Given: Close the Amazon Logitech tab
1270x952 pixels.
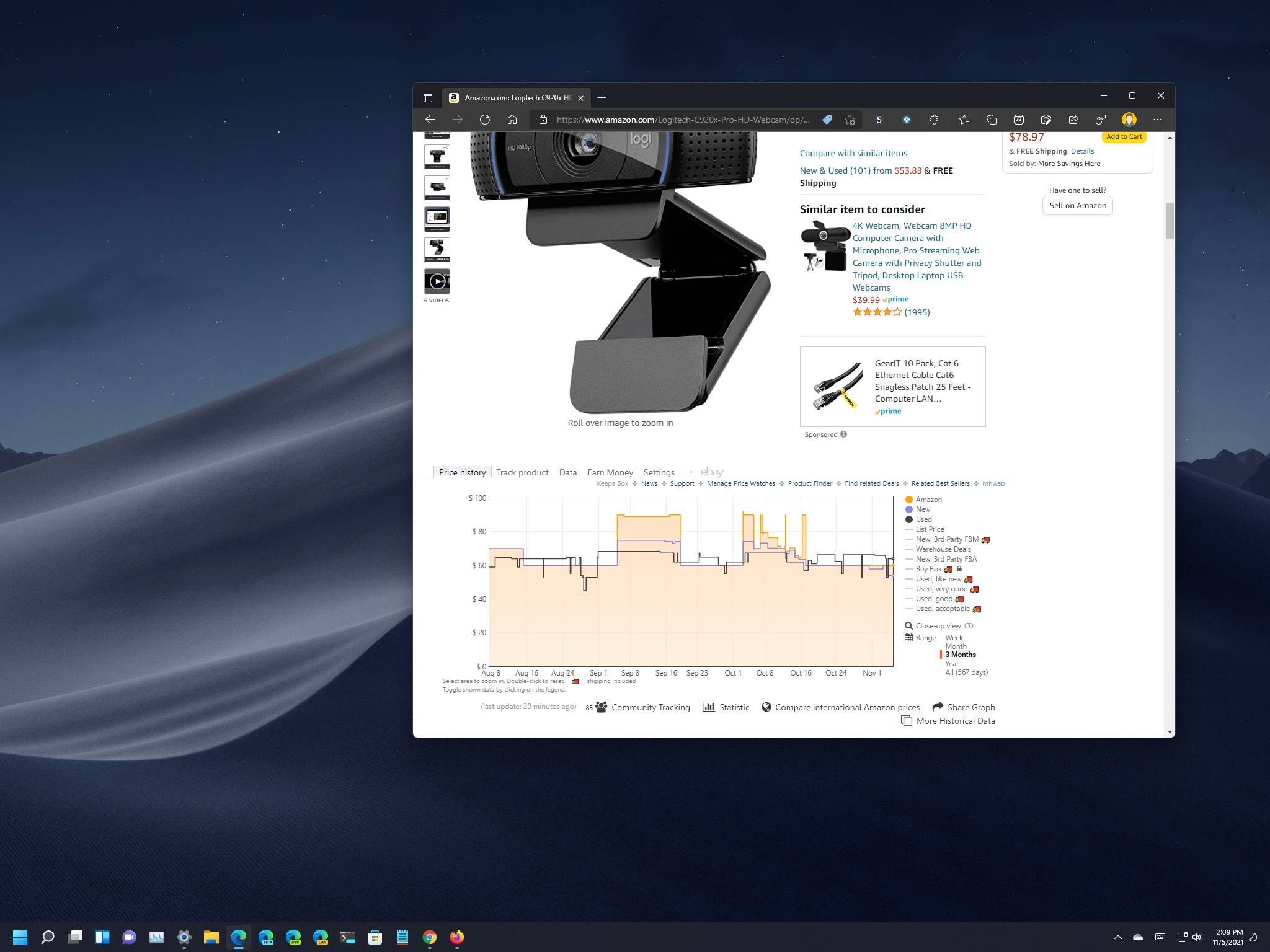Looking at the screenshot, I should coord(580,98).
